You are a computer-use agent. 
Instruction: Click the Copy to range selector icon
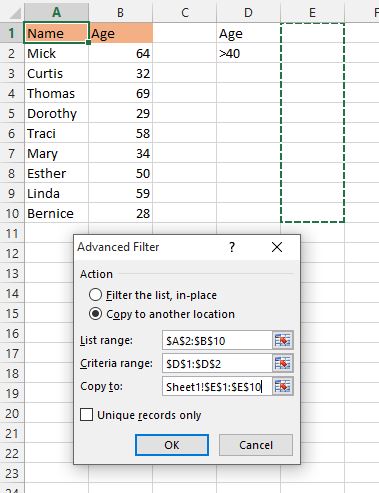point(283,386)
